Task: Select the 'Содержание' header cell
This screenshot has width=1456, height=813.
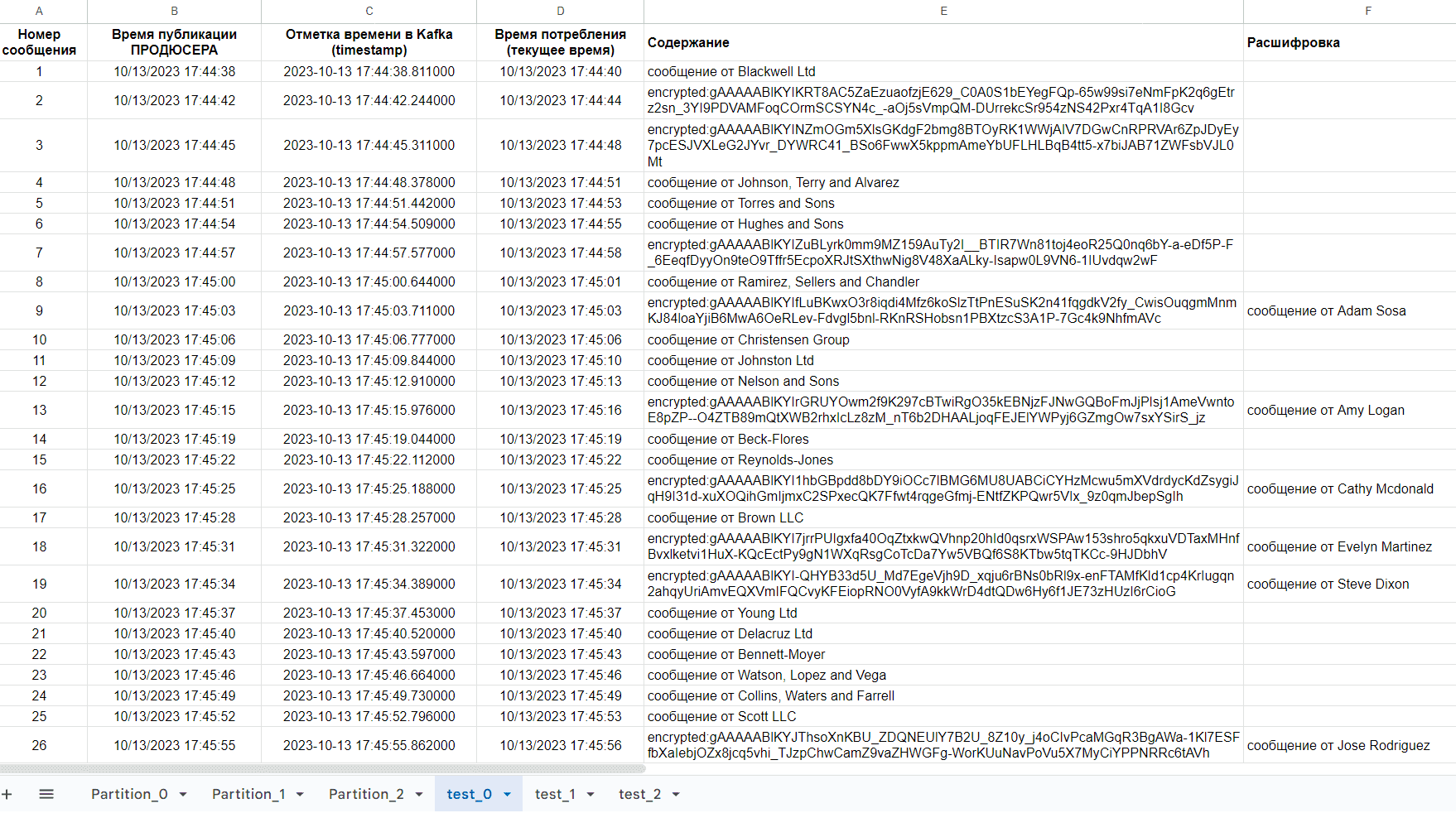Action: click(x=943, y=42)
